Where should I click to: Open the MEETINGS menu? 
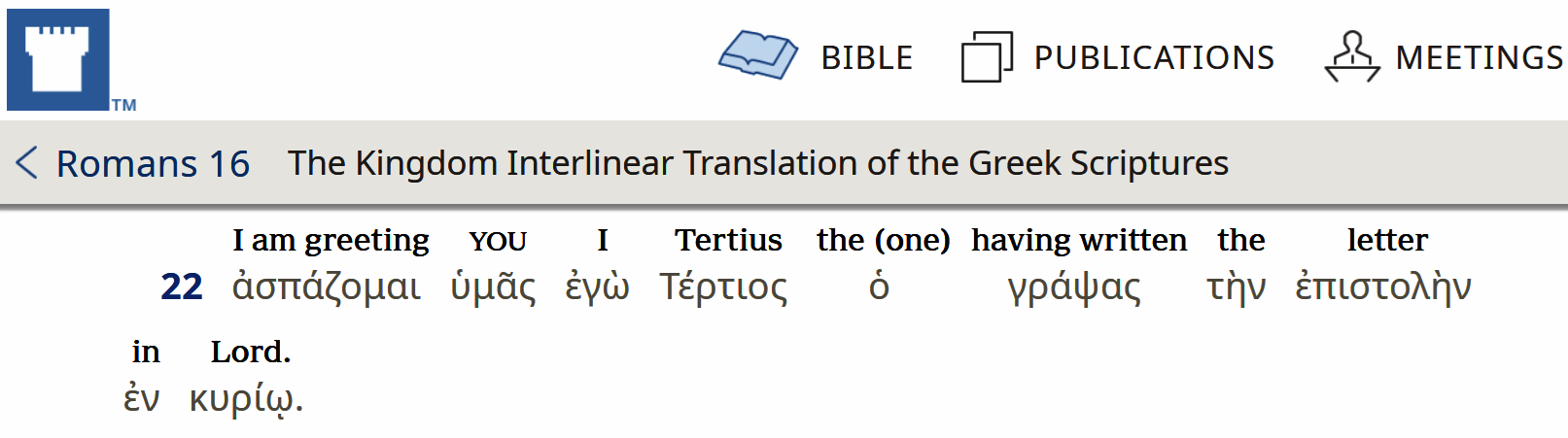1479,58
